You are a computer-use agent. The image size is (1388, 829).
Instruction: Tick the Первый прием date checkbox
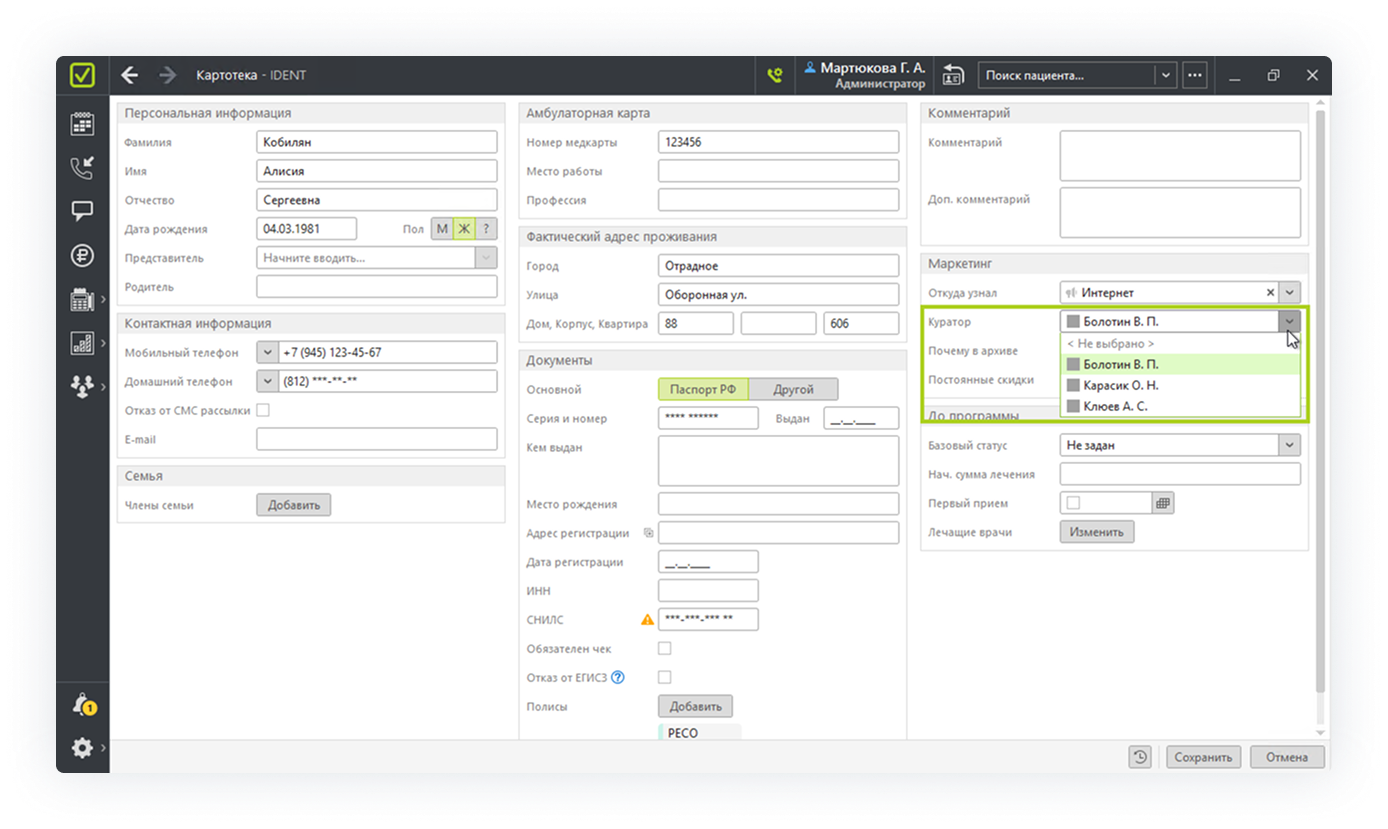tap(1074, 503)
